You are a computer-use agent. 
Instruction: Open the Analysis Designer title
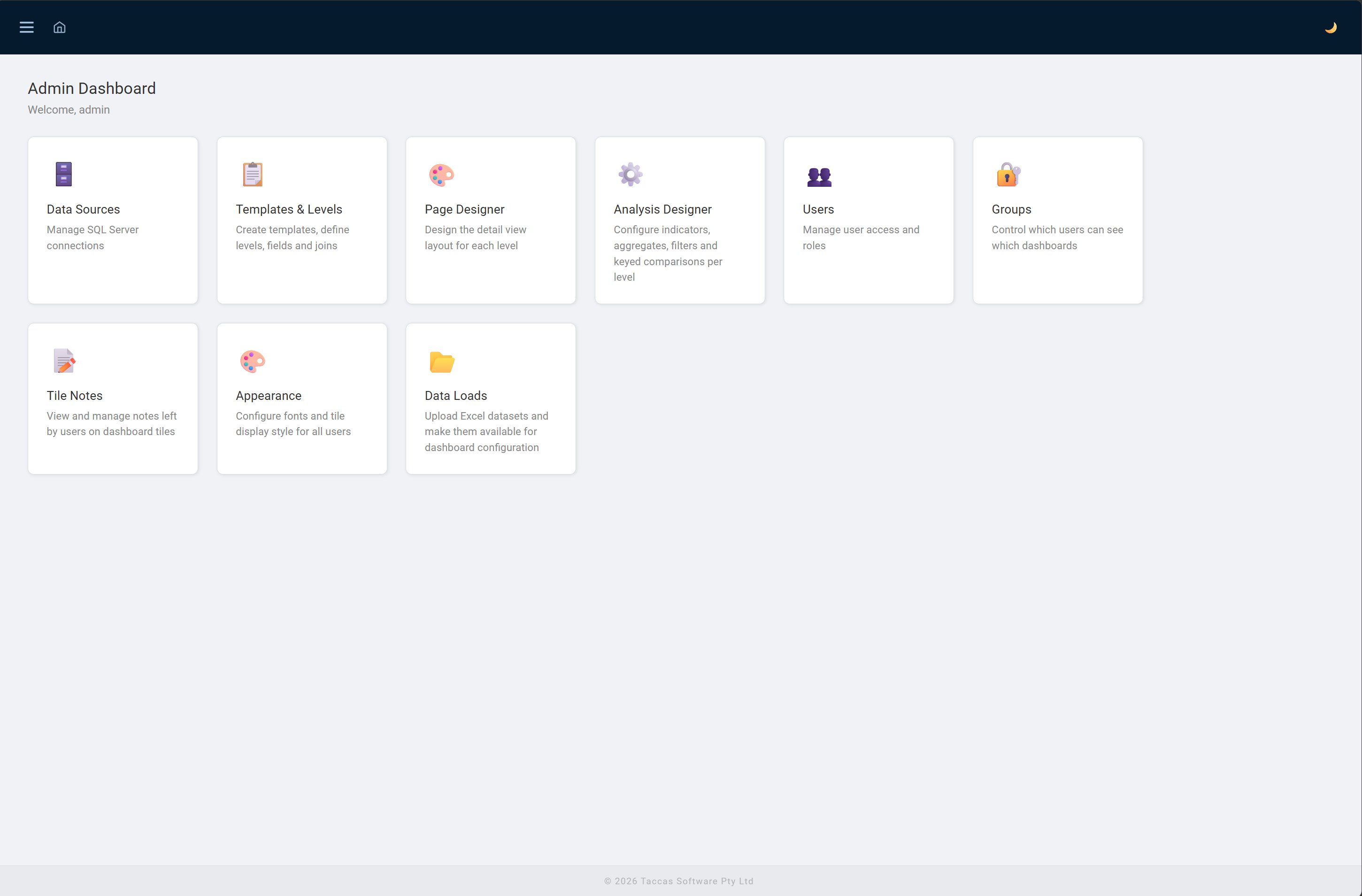[x=662, y=209]
